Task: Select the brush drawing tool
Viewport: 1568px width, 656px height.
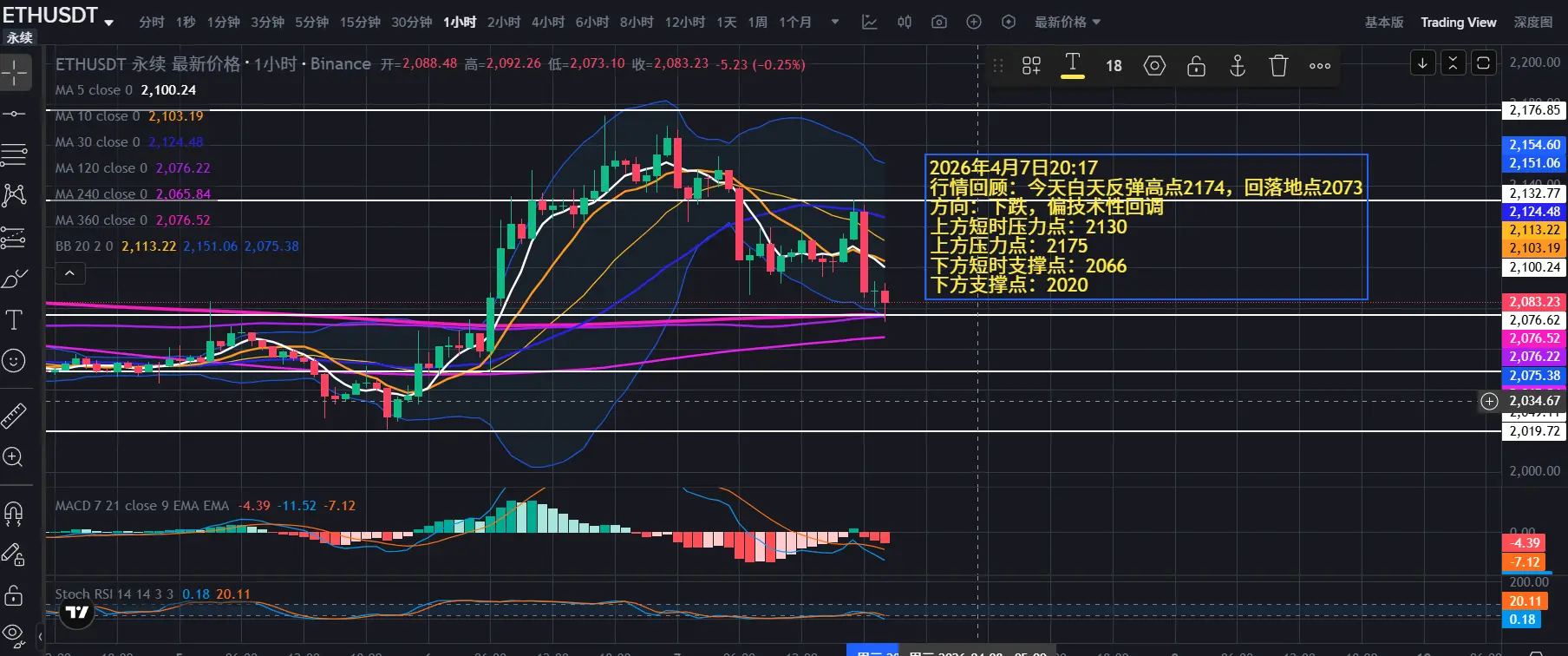Action: [x=15, y=279]
